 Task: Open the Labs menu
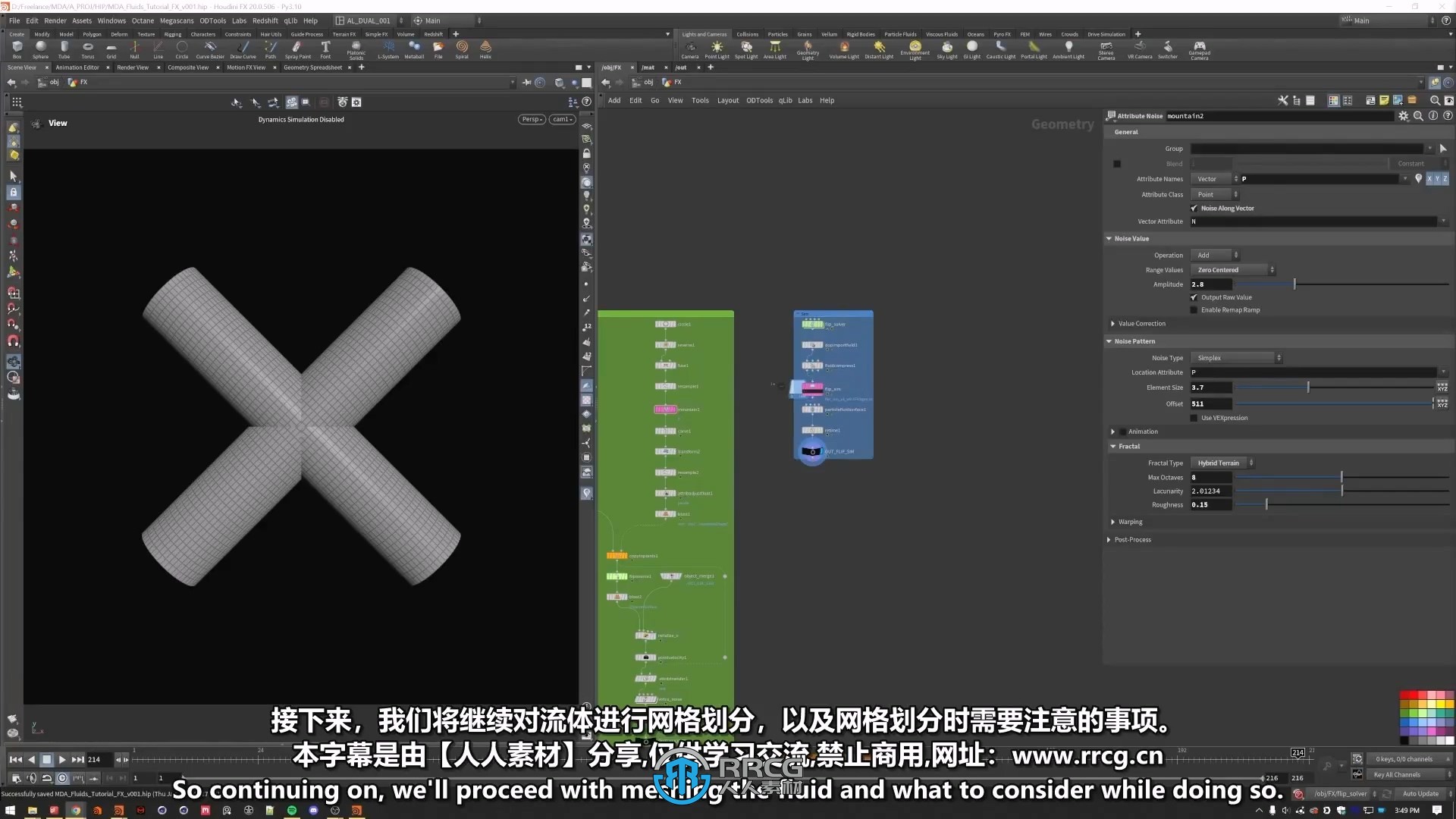[239, 20]
